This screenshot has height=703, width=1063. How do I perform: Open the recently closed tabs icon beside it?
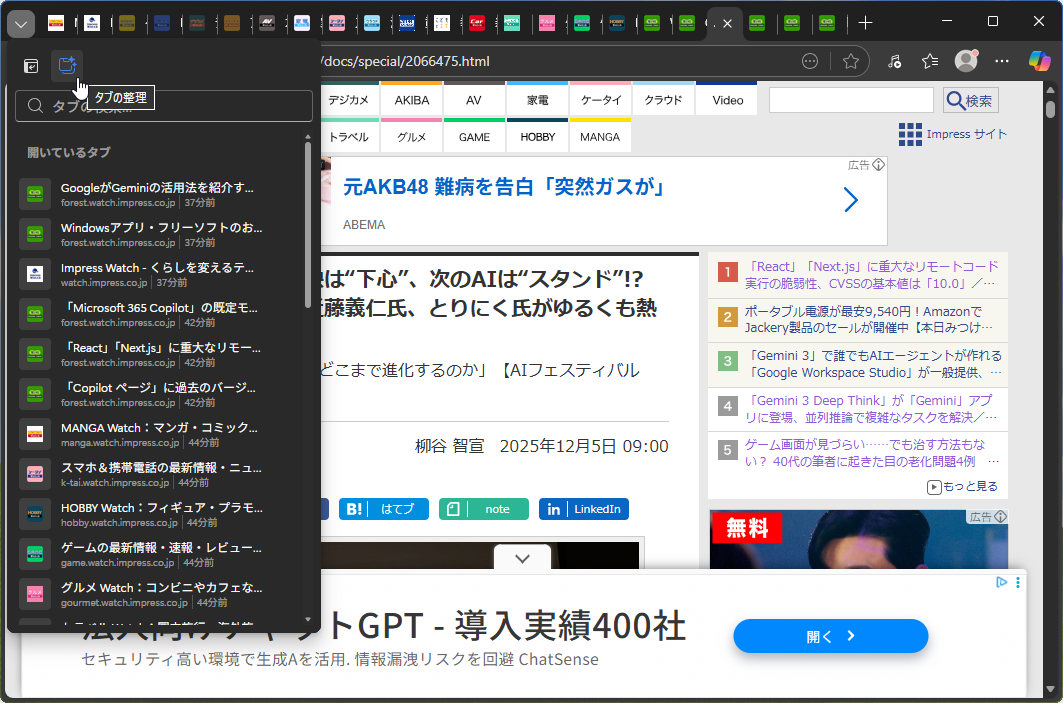pyautogui.click(x=30, y=64)
